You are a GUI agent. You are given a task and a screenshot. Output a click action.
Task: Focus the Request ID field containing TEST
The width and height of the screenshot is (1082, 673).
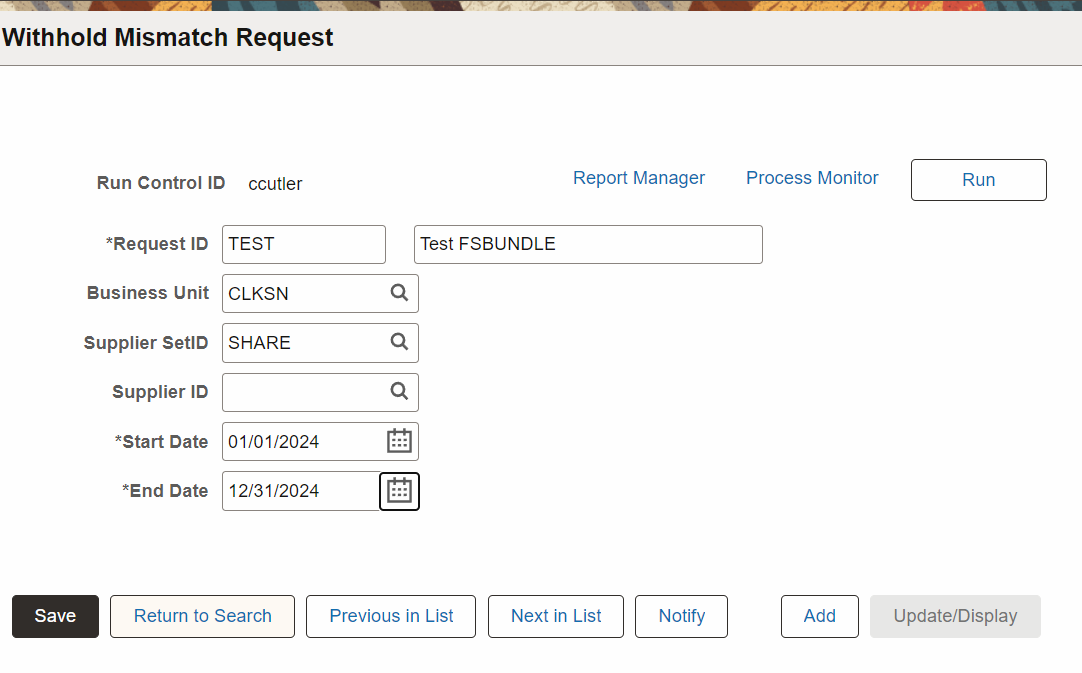[x=303, y=244]
